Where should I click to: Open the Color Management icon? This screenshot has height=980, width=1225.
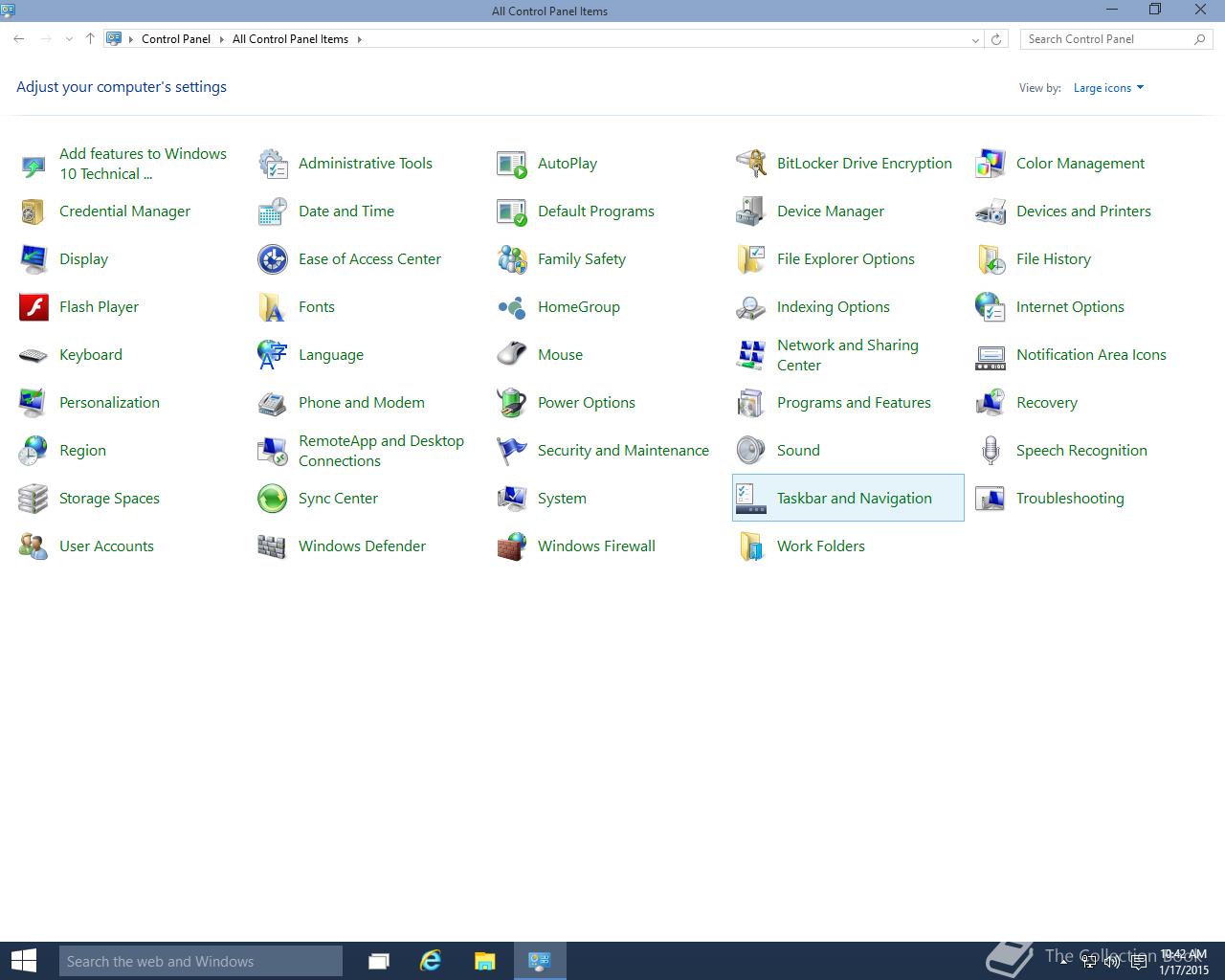(x=991, y=164)
